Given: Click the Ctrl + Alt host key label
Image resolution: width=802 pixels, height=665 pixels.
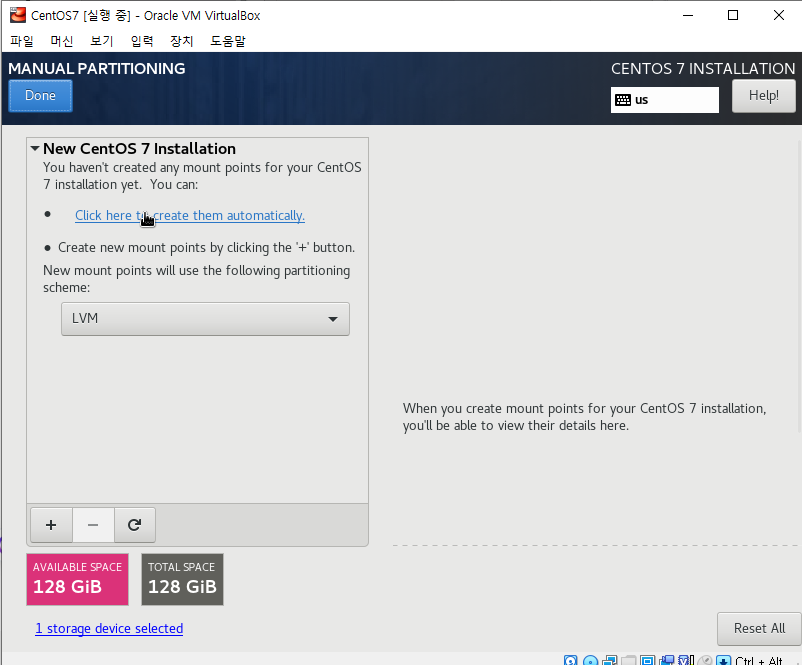Looking at the screenshot, I should point(759,660).
